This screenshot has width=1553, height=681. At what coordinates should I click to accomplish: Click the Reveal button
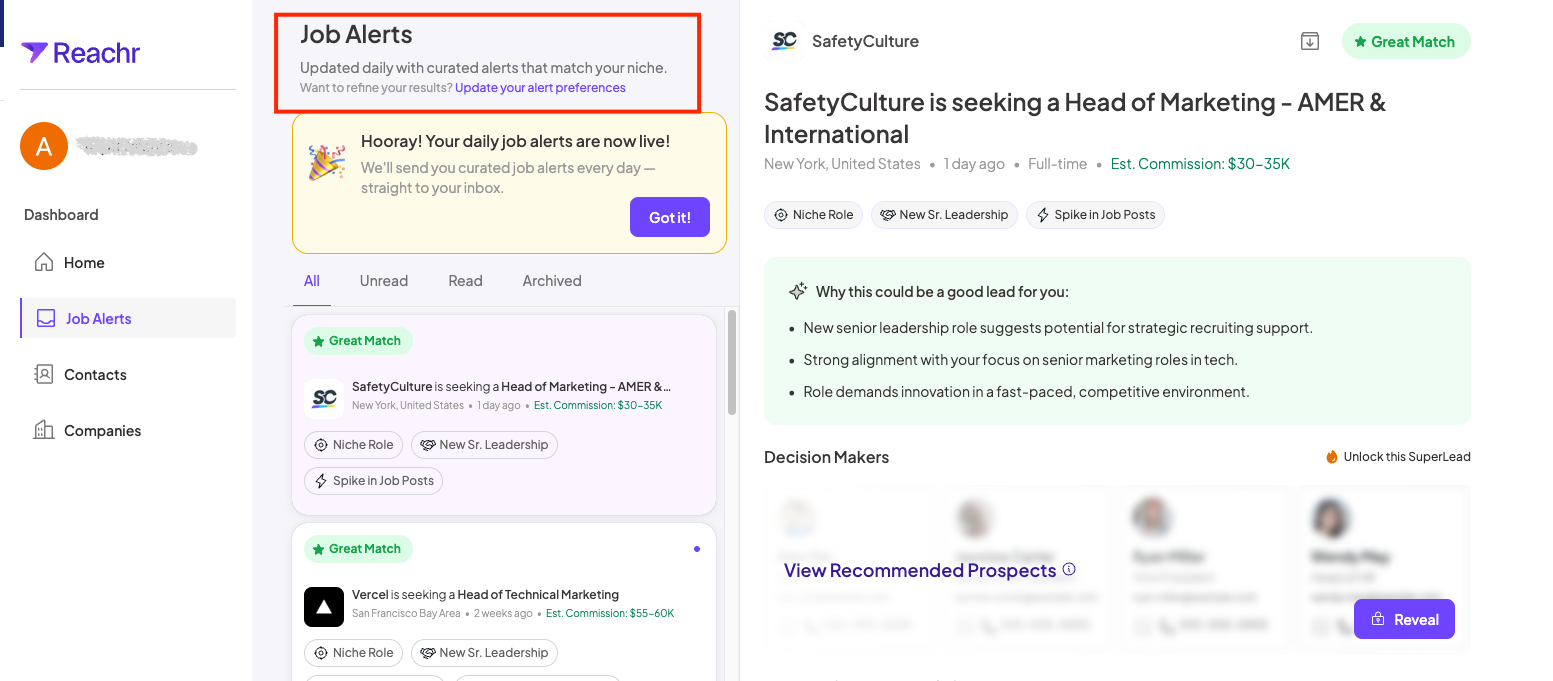[1404, 619]
